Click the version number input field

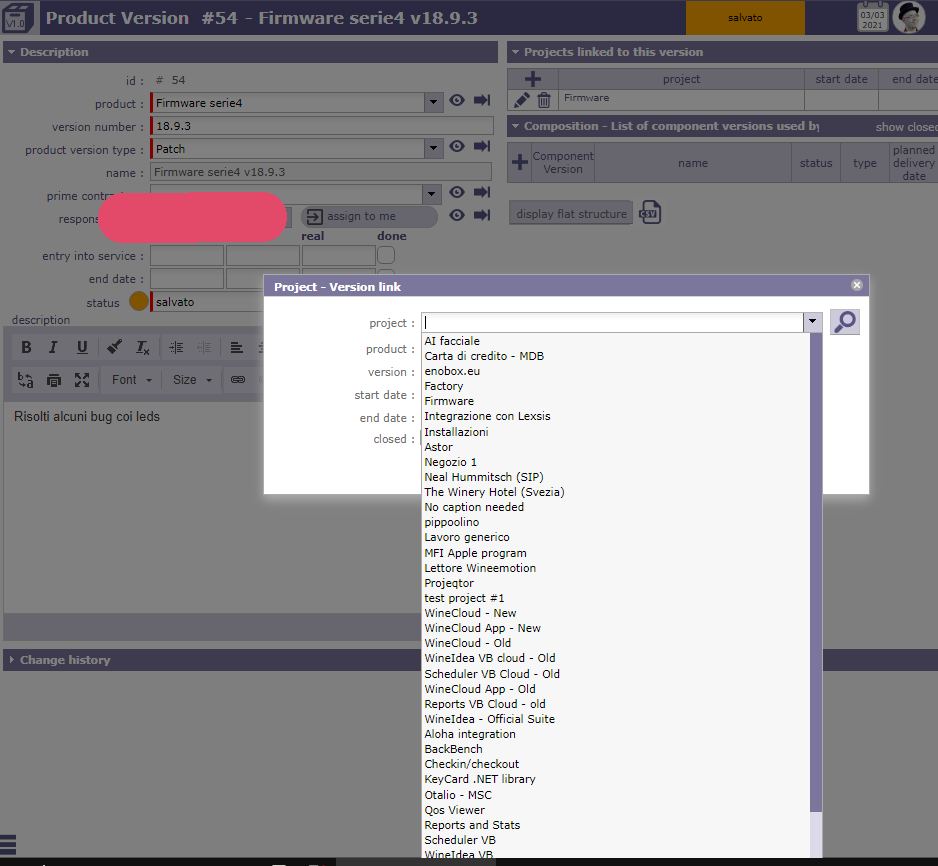coord(322,126)
